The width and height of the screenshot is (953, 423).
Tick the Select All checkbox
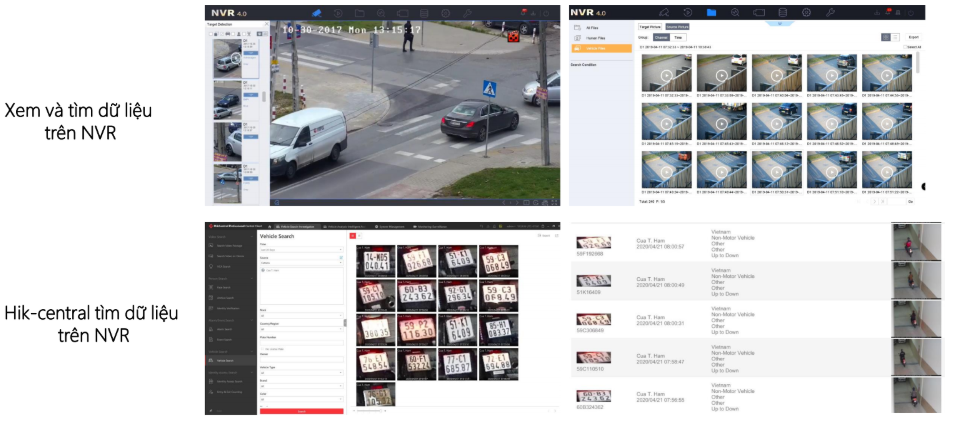coord(905,47)
